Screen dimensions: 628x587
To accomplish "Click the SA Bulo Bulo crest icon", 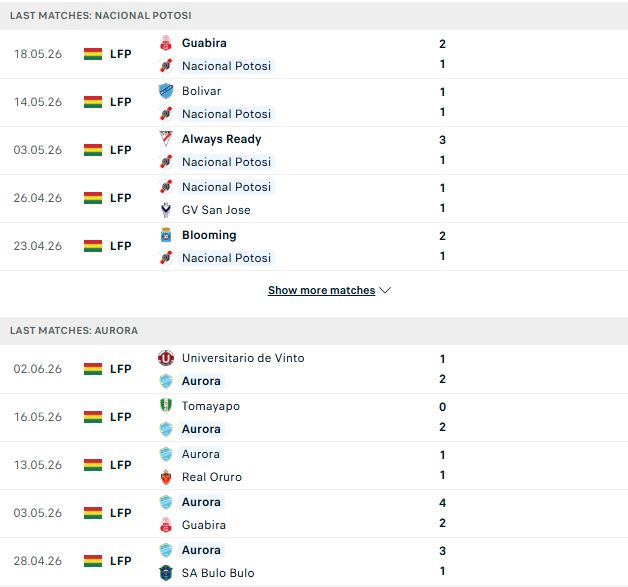I will point(166,573).
